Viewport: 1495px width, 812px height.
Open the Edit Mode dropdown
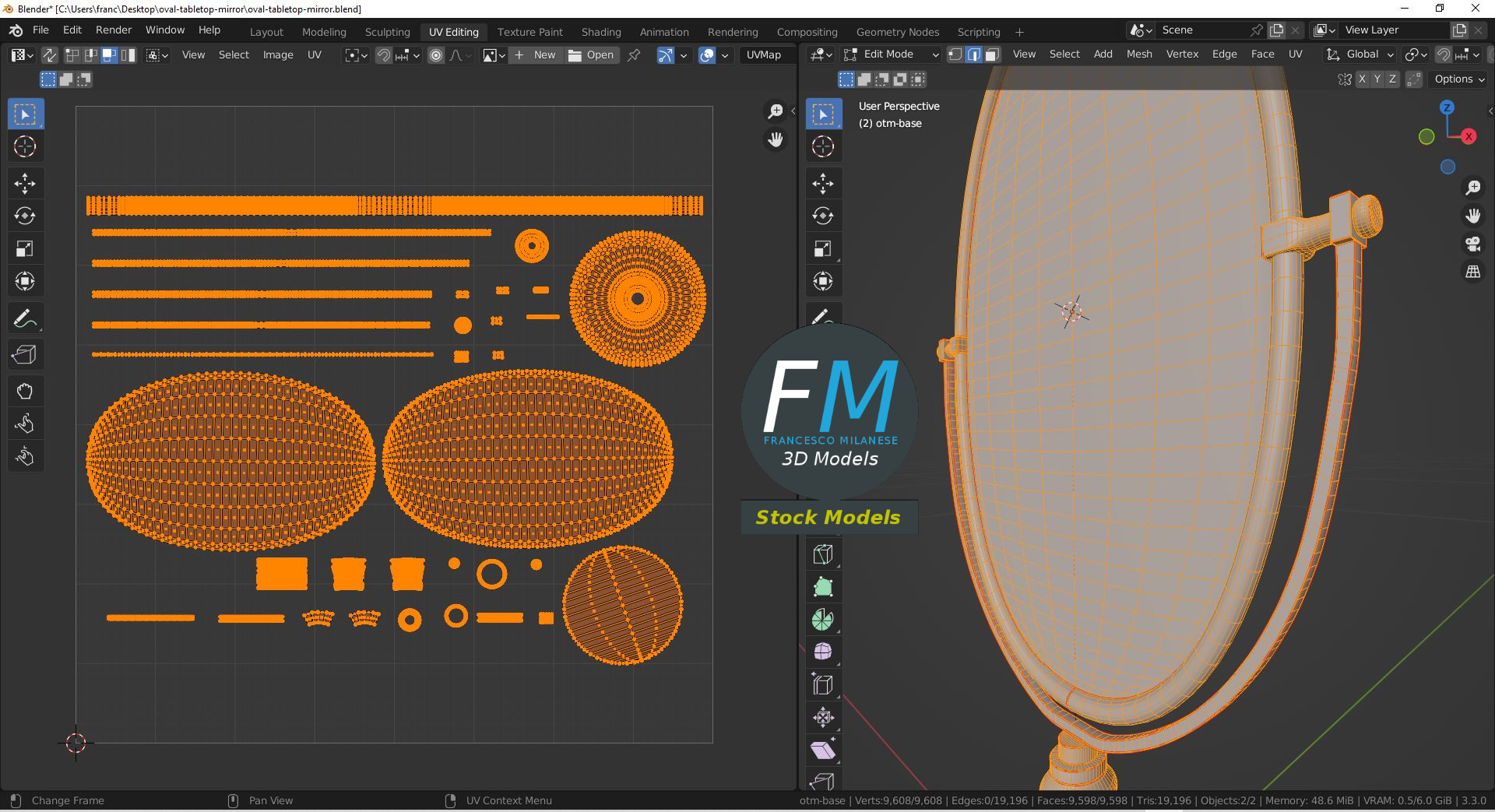(892, 54)
